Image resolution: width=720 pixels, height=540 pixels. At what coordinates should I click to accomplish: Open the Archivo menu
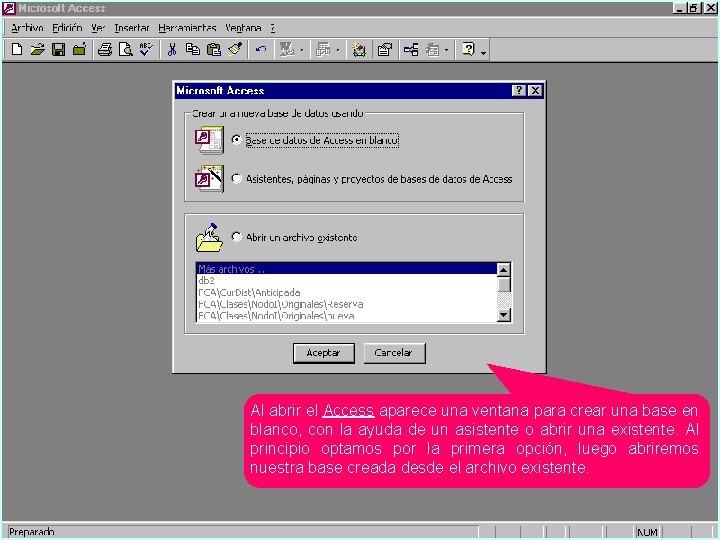click(27, 28)
